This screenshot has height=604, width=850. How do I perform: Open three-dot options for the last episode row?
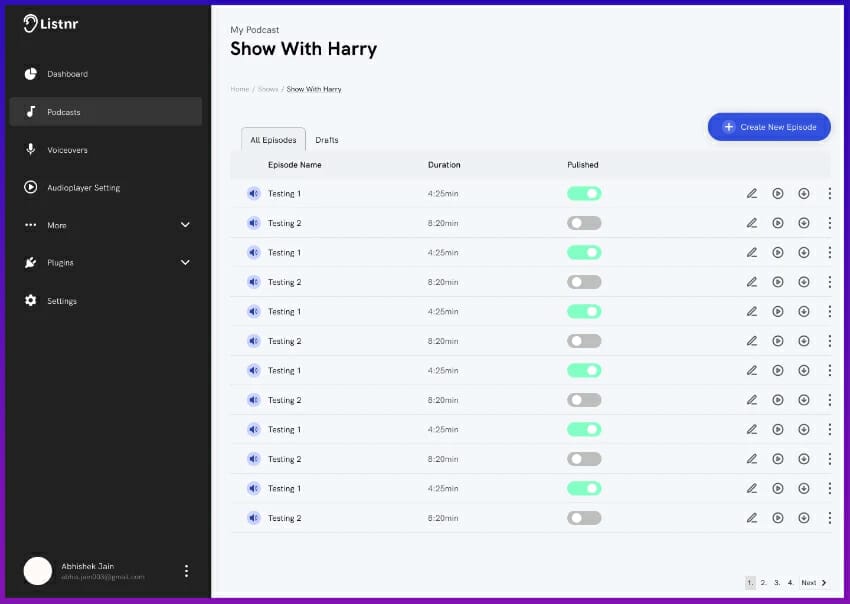click(x=829, y=518)
